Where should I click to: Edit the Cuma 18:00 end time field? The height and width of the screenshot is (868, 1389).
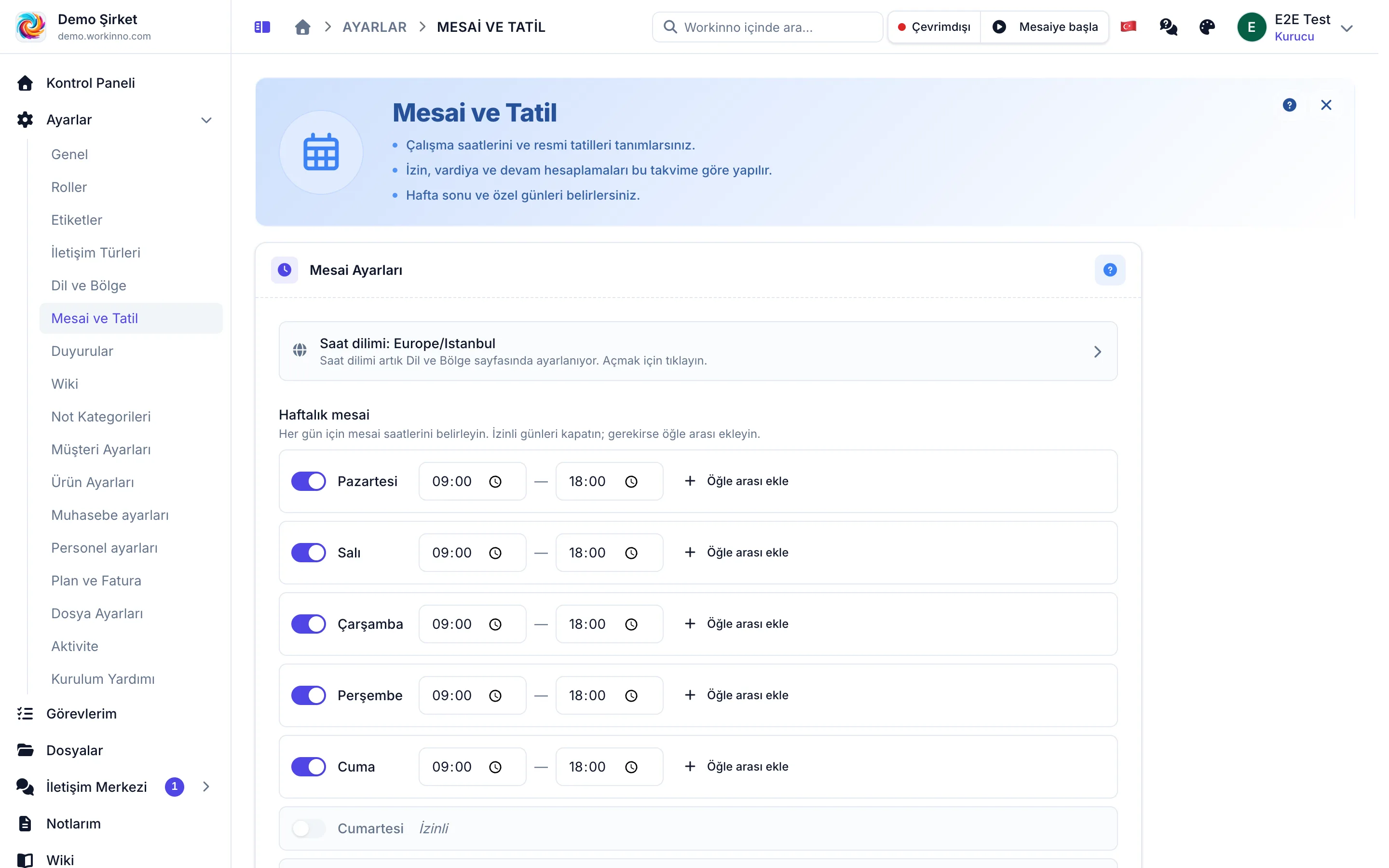[609, 766]
